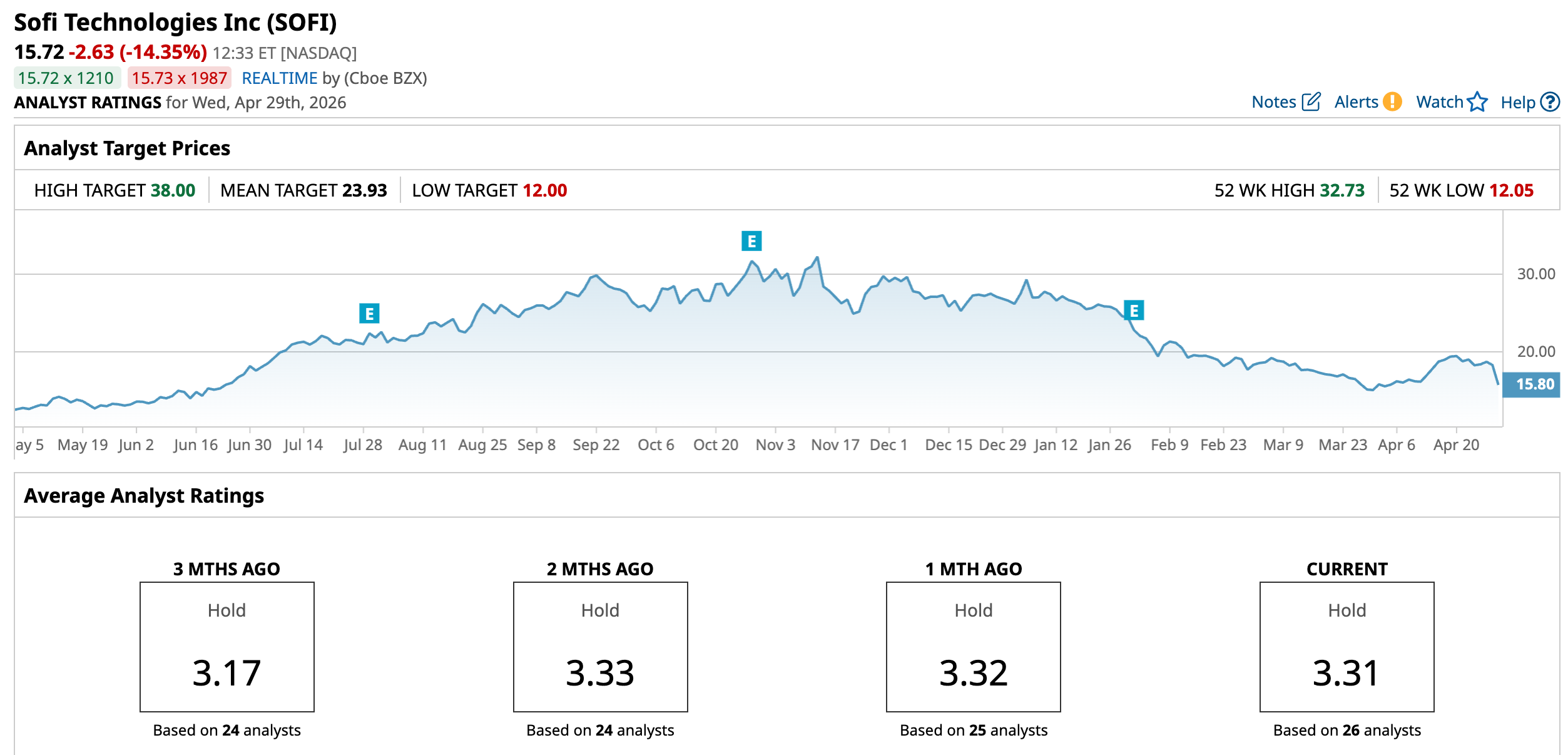Click the earnings E marker near Jul 28

coord(369,313)
